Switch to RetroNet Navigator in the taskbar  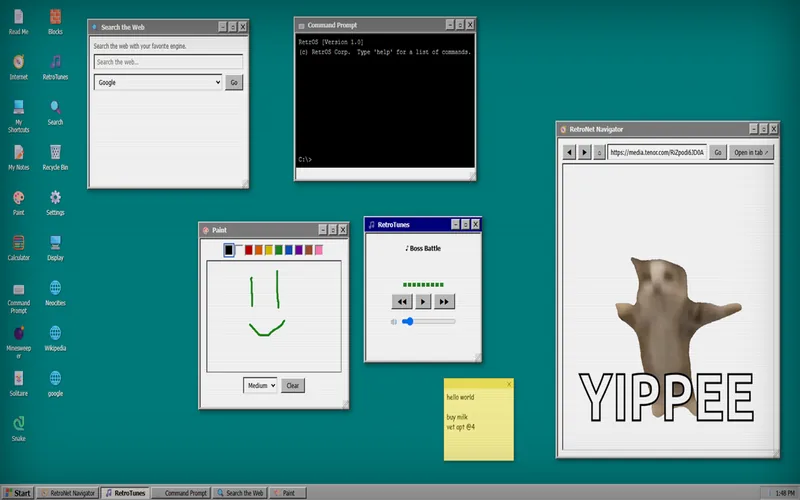pyautogui.click(x=68, y=493)
